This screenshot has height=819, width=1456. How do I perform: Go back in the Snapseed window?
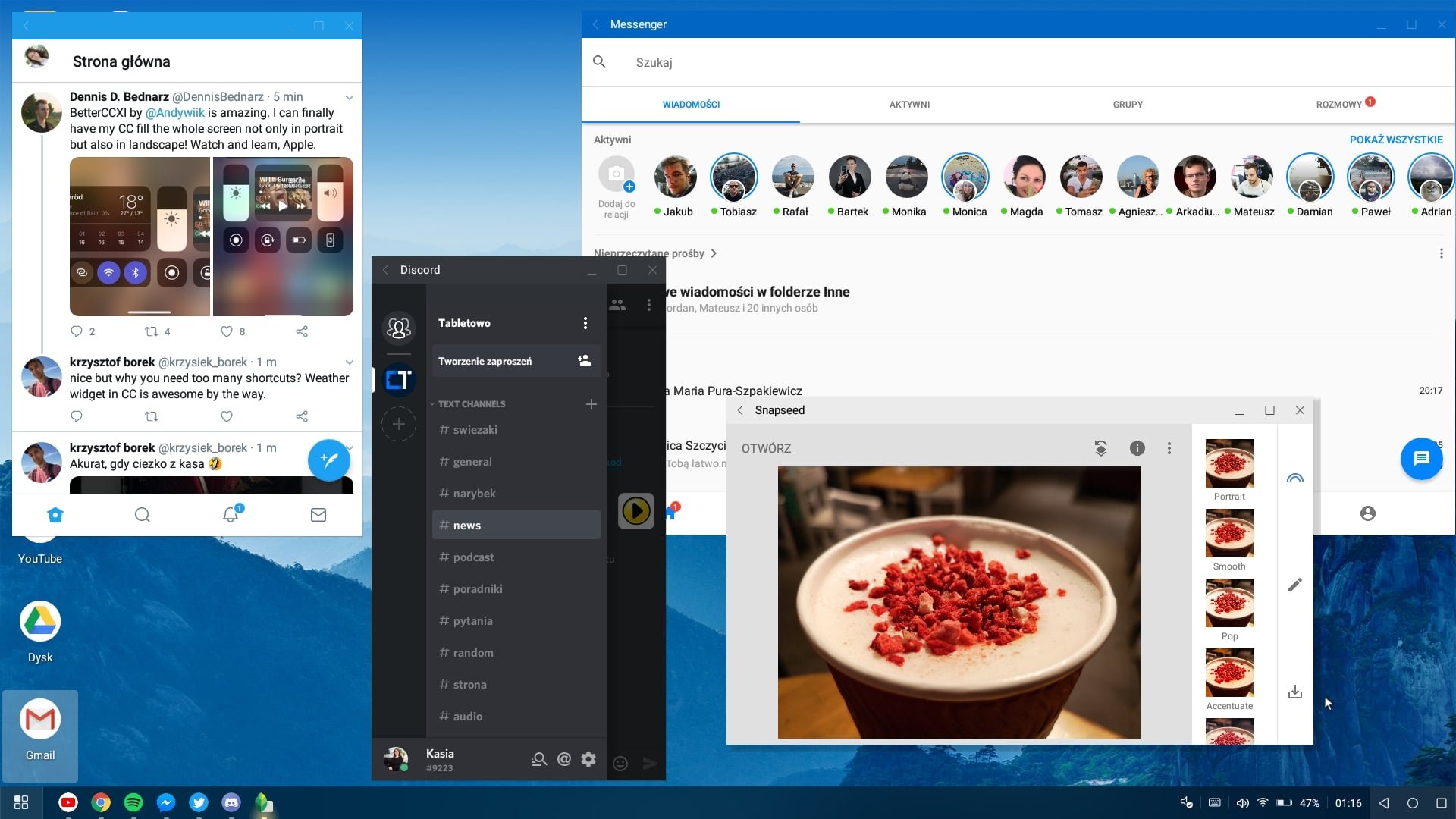tap(740, 410)
